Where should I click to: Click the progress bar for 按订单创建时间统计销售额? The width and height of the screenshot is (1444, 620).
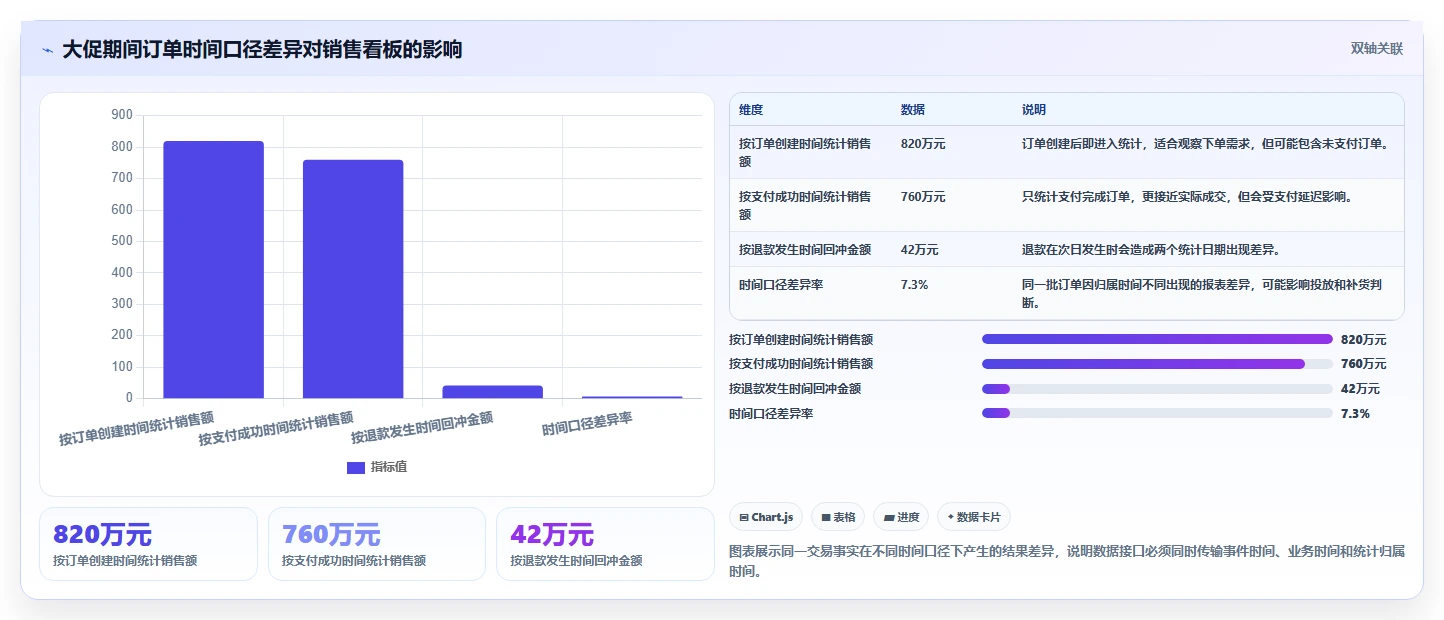click(x=1157, y=339)
